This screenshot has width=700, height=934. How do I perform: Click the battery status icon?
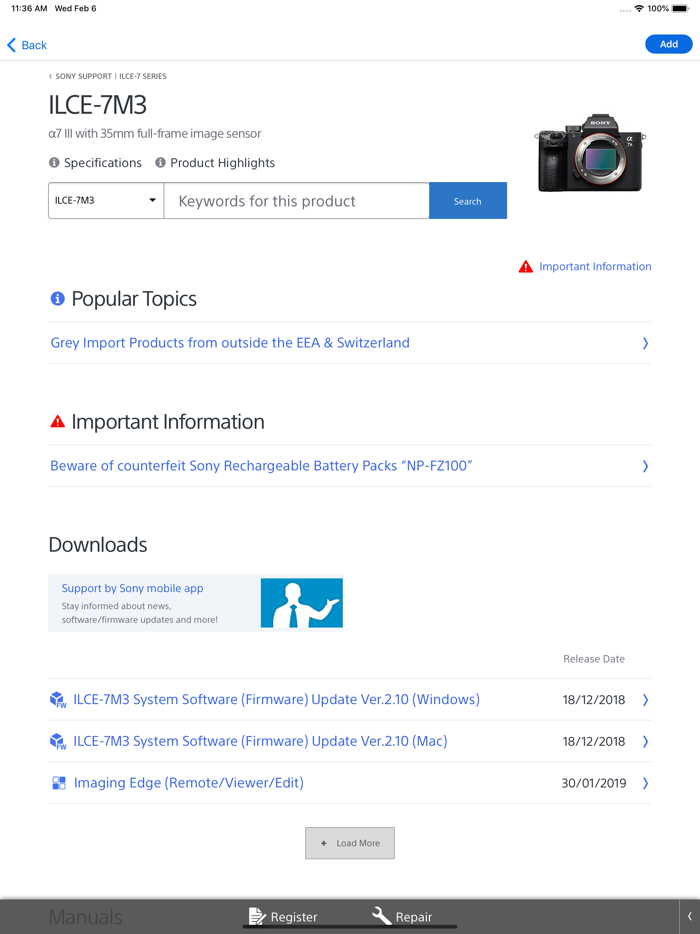pos(681,8)
